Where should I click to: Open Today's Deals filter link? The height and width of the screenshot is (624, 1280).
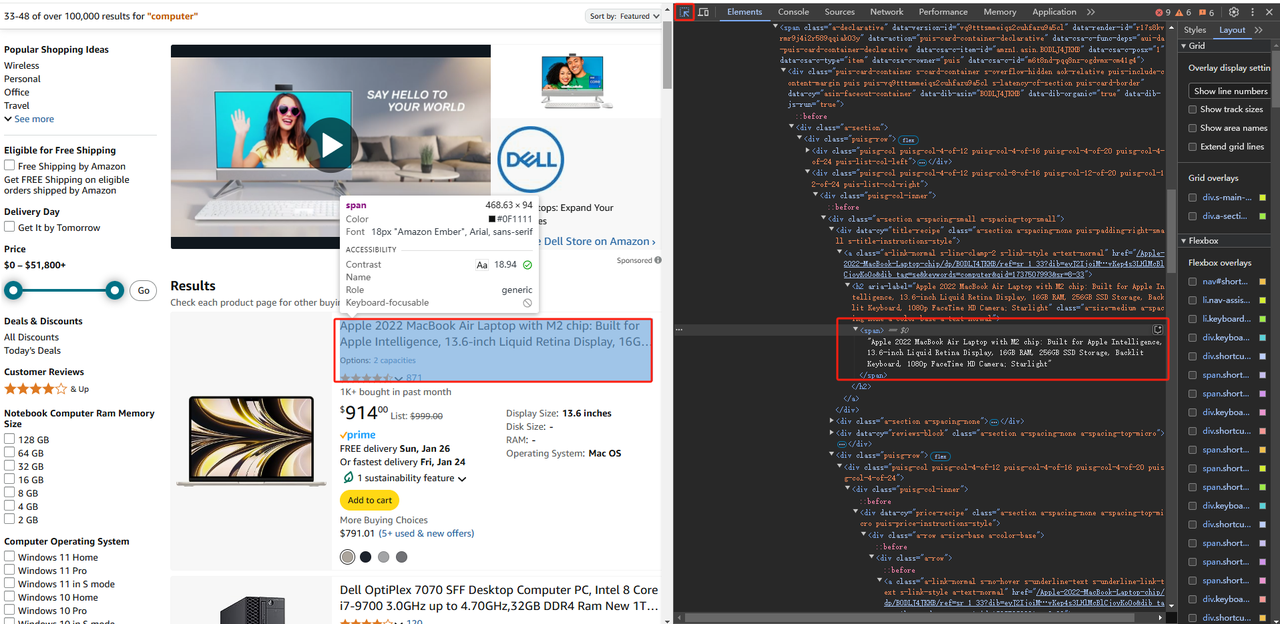32,350
